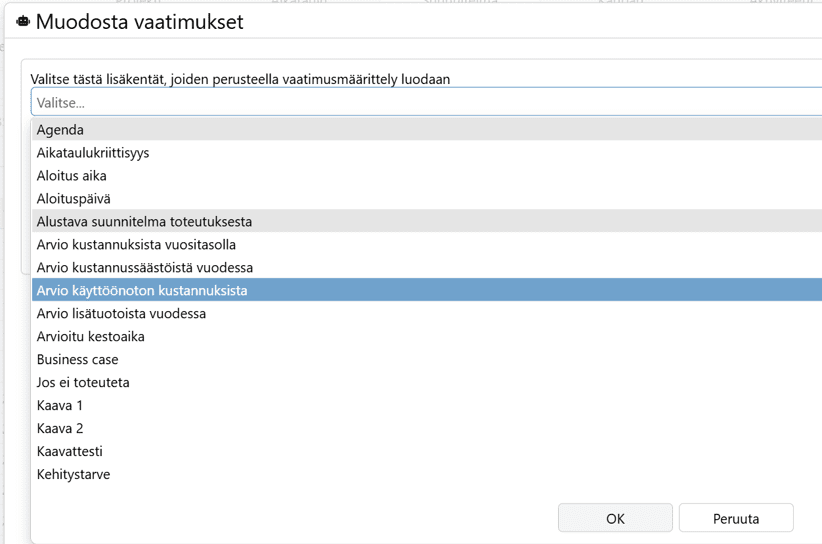Screen dimensions: 822x544
Task: Click the robot icon beside Muodosta vaatimukset
Action: click(23, 21)
